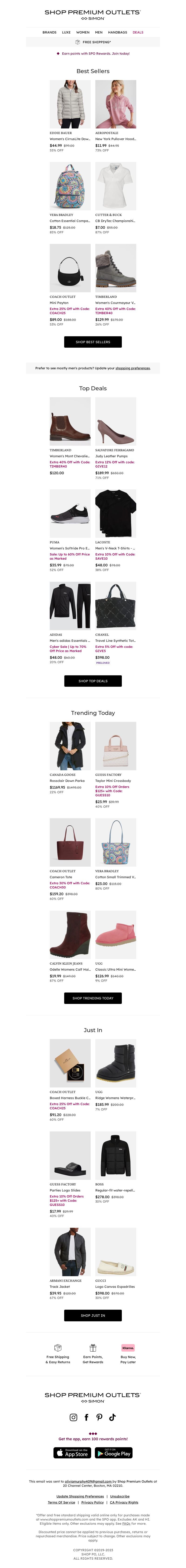186x1568 pixels.
Task: Click the Earn Points gift icon
Action: [x=93, y=1348]
